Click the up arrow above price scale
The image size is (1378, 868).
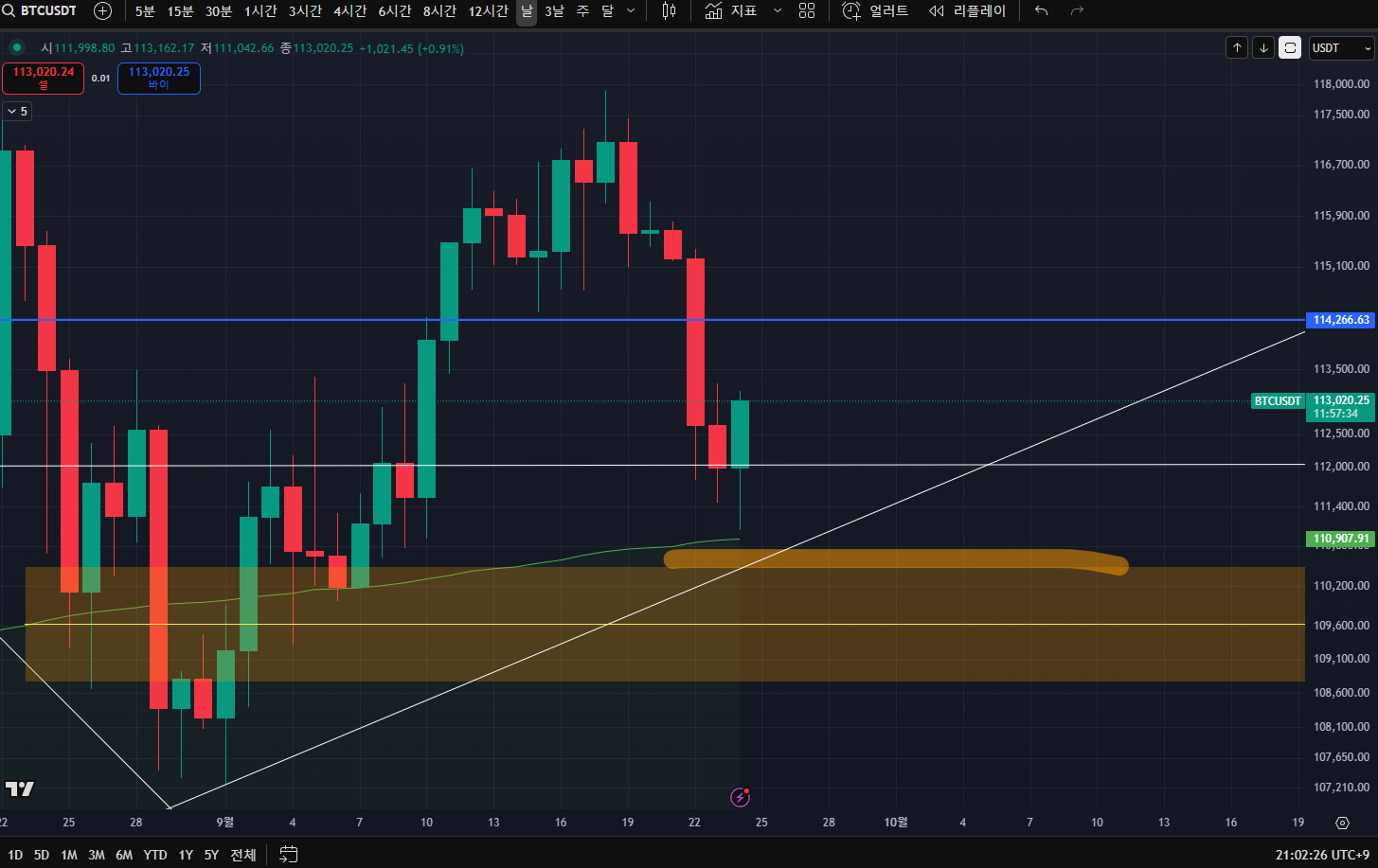[x=1237, y=47]
